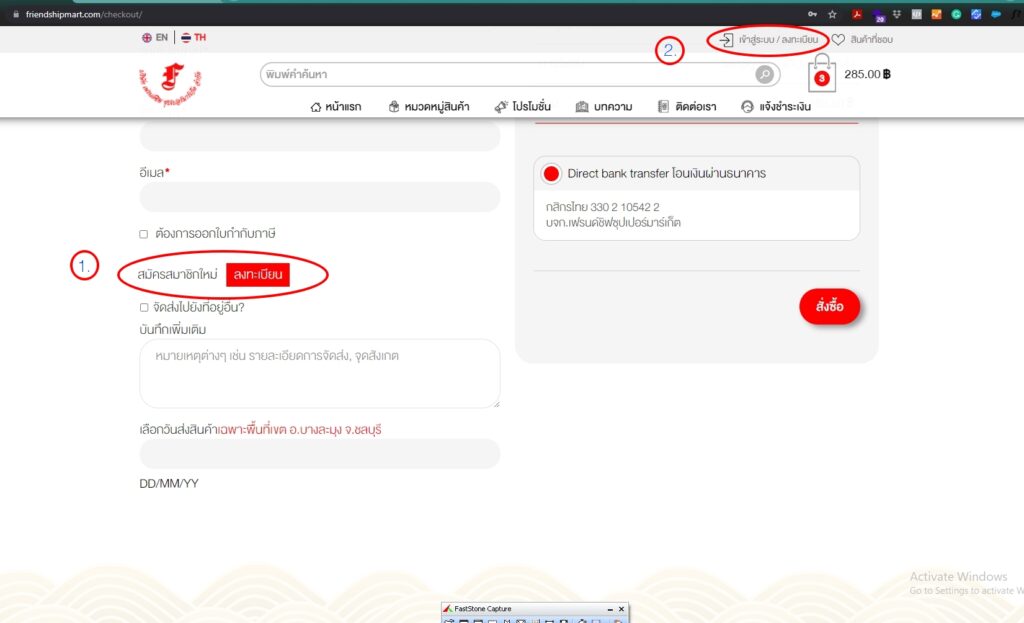Click the login arrow icon
The width and height of the screenshot is (1024, 623).
click(726, 39)
